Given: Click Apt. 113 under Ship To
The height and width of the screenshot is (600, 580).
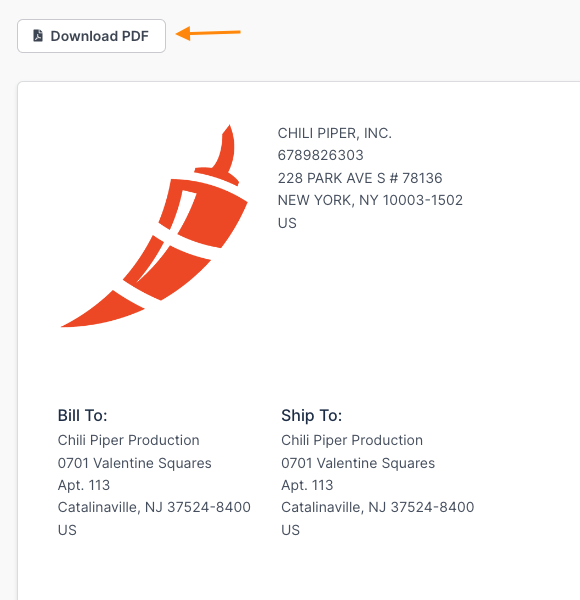Looking at the screenshot, I should pos(307,485).
